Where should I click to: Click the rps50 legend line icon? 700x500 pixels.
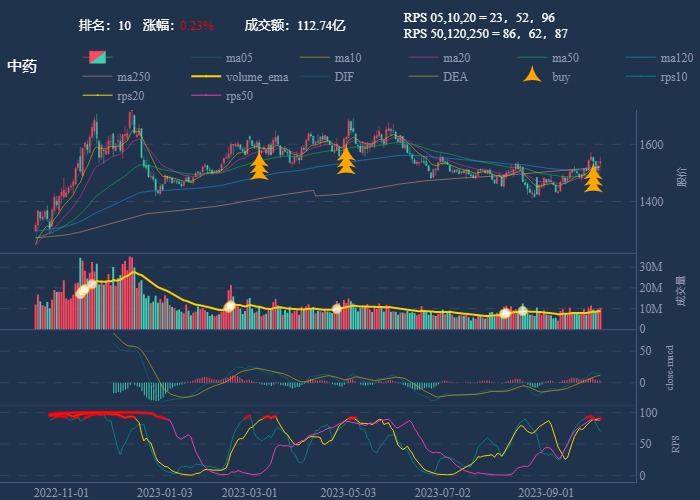[x=206, y=96]
